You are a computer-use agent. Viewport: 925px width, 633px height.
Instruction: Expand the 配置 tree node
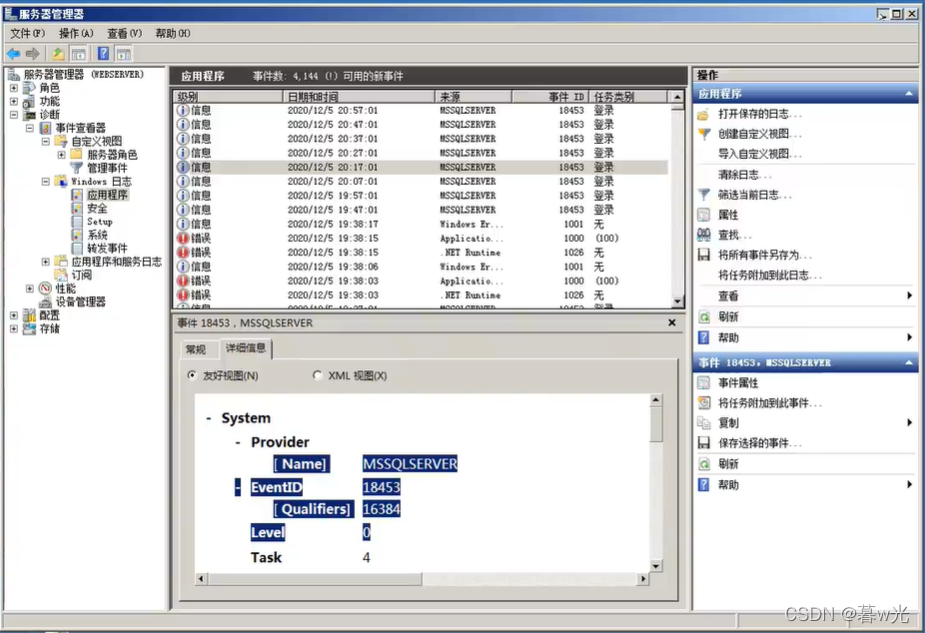14,315
